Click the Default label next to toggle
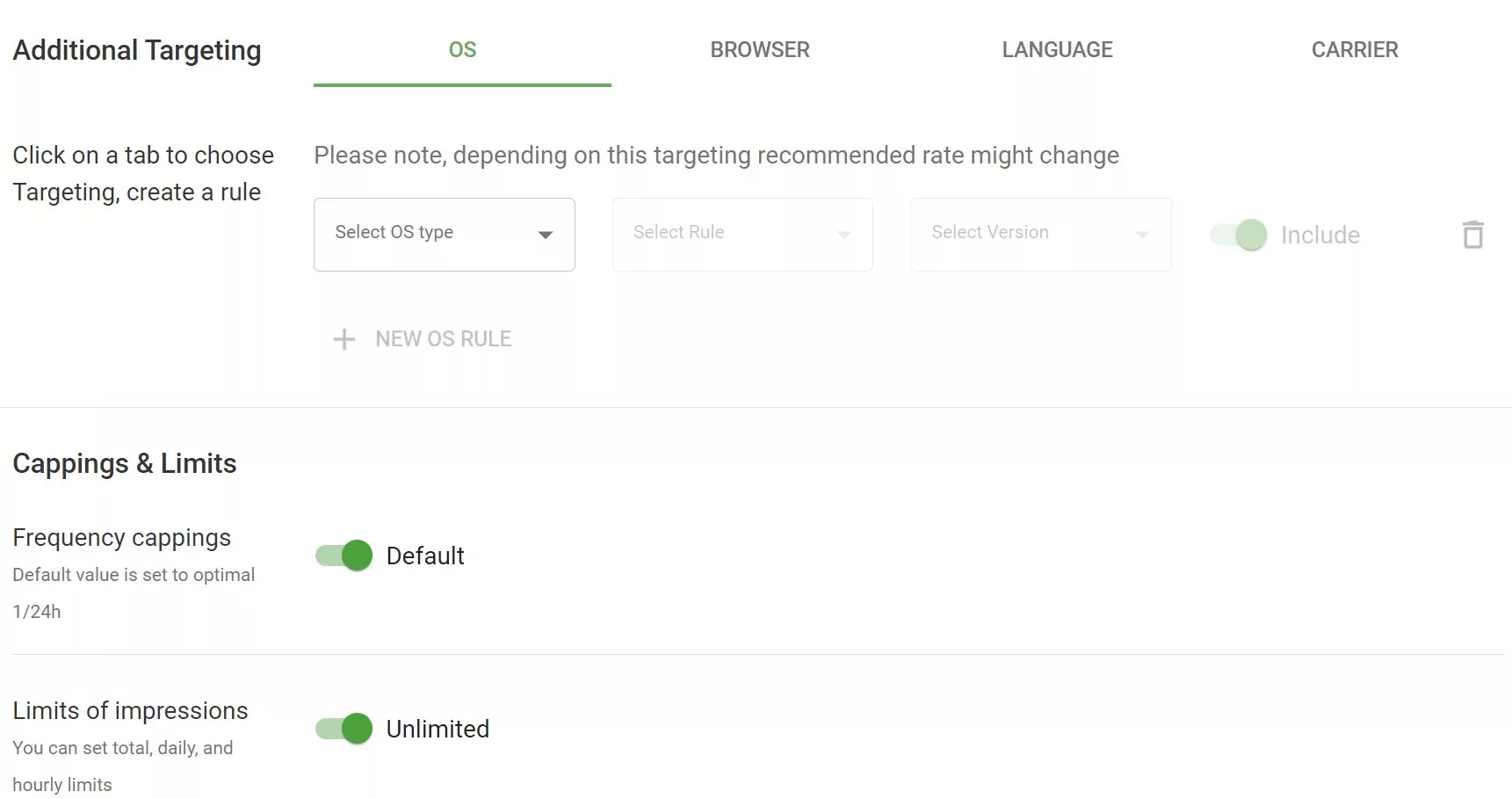1512x799 pixels. (425, 556)
